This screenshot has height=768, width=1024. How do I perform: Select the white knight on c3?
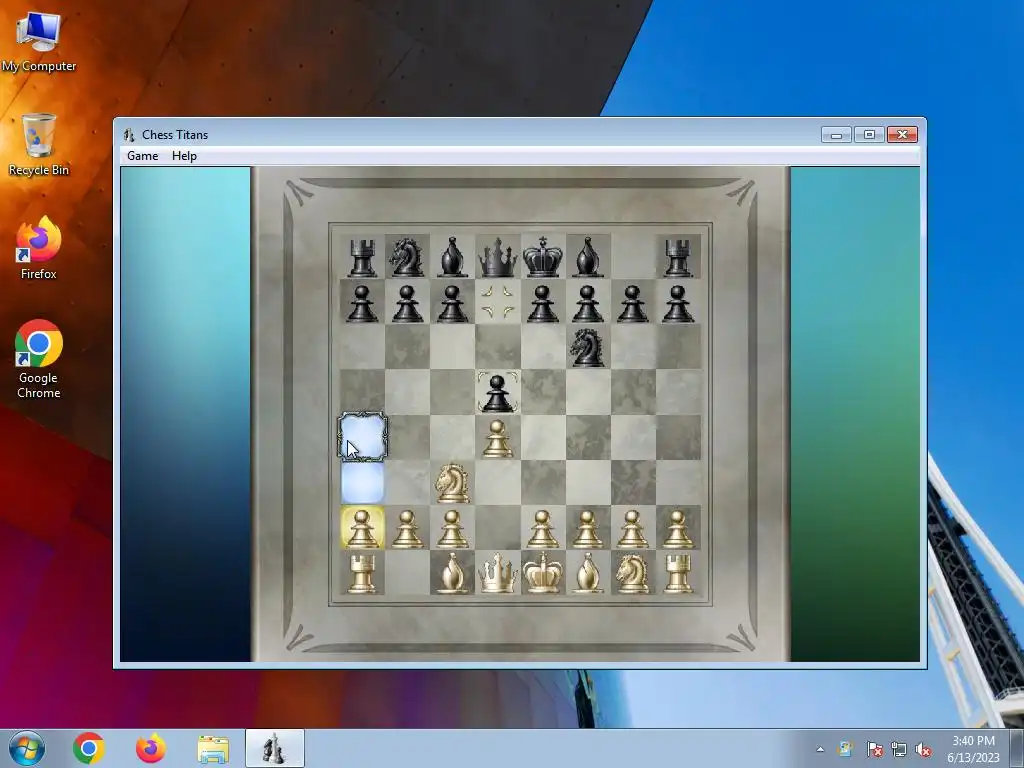453,483
